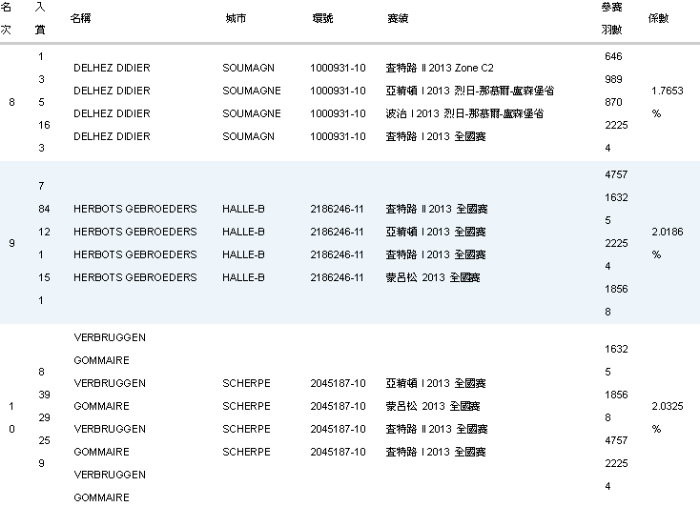Click the first HERBOTS GEBROEDERS name entry

click(x=135, y=209)
